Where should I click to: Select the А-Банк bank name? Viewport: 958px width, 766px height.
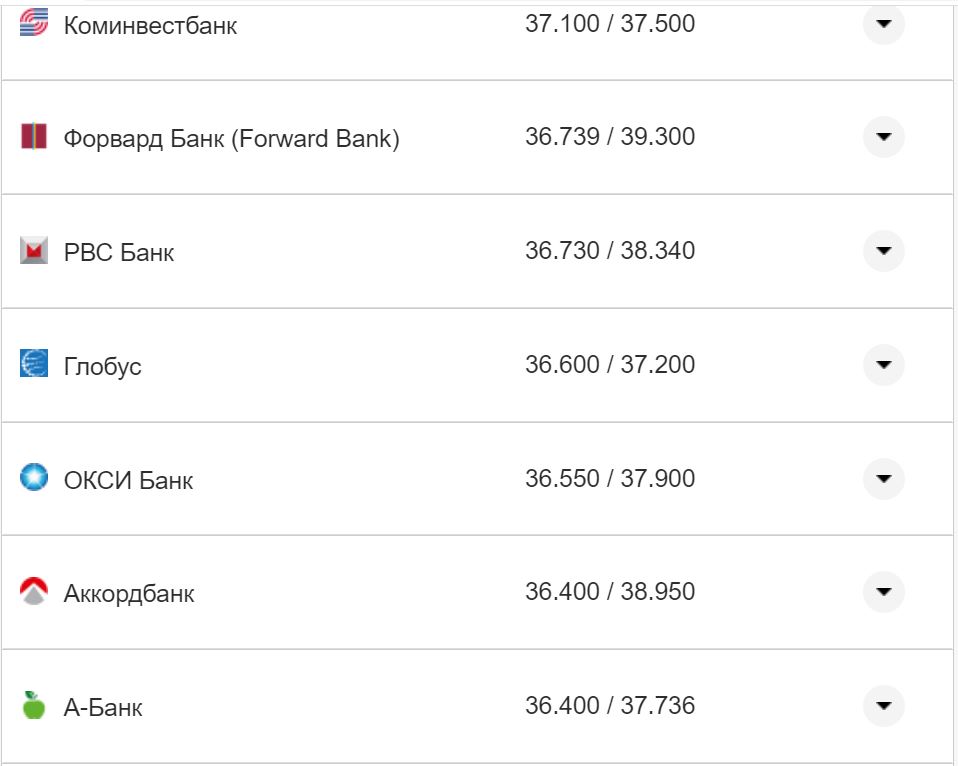103,708
